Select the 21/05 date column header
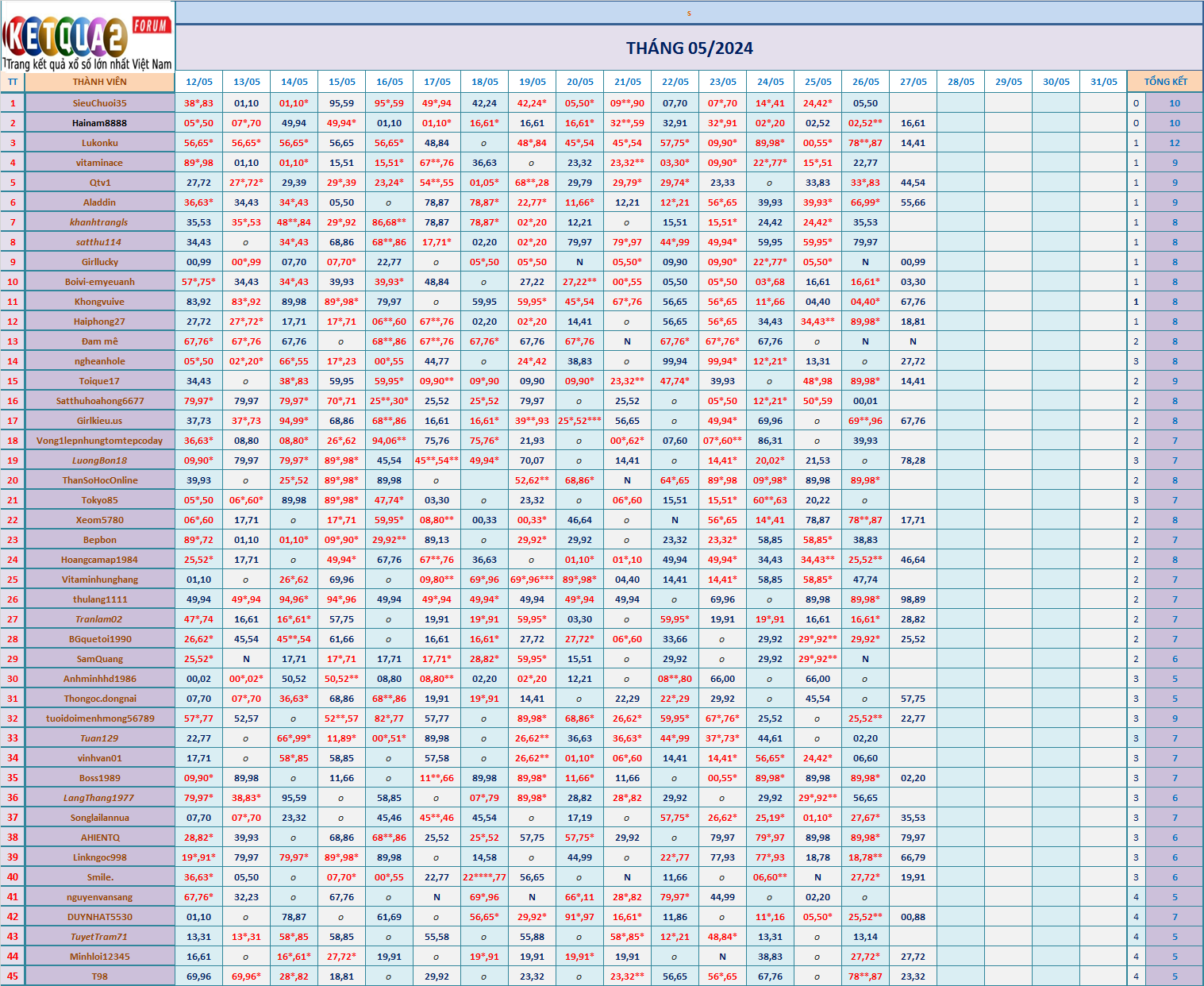Image resolution: width=1204 pixels, height=986 pixels. click(628, 82)
